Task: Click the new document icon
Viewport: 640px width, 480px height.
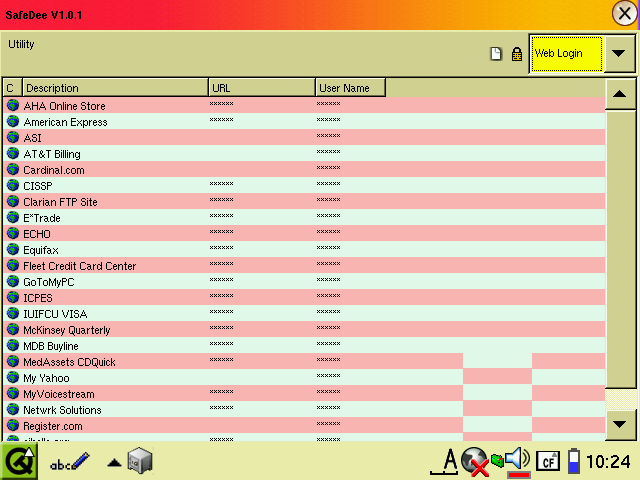Action: pyautogui.click(x=496, y=53)
